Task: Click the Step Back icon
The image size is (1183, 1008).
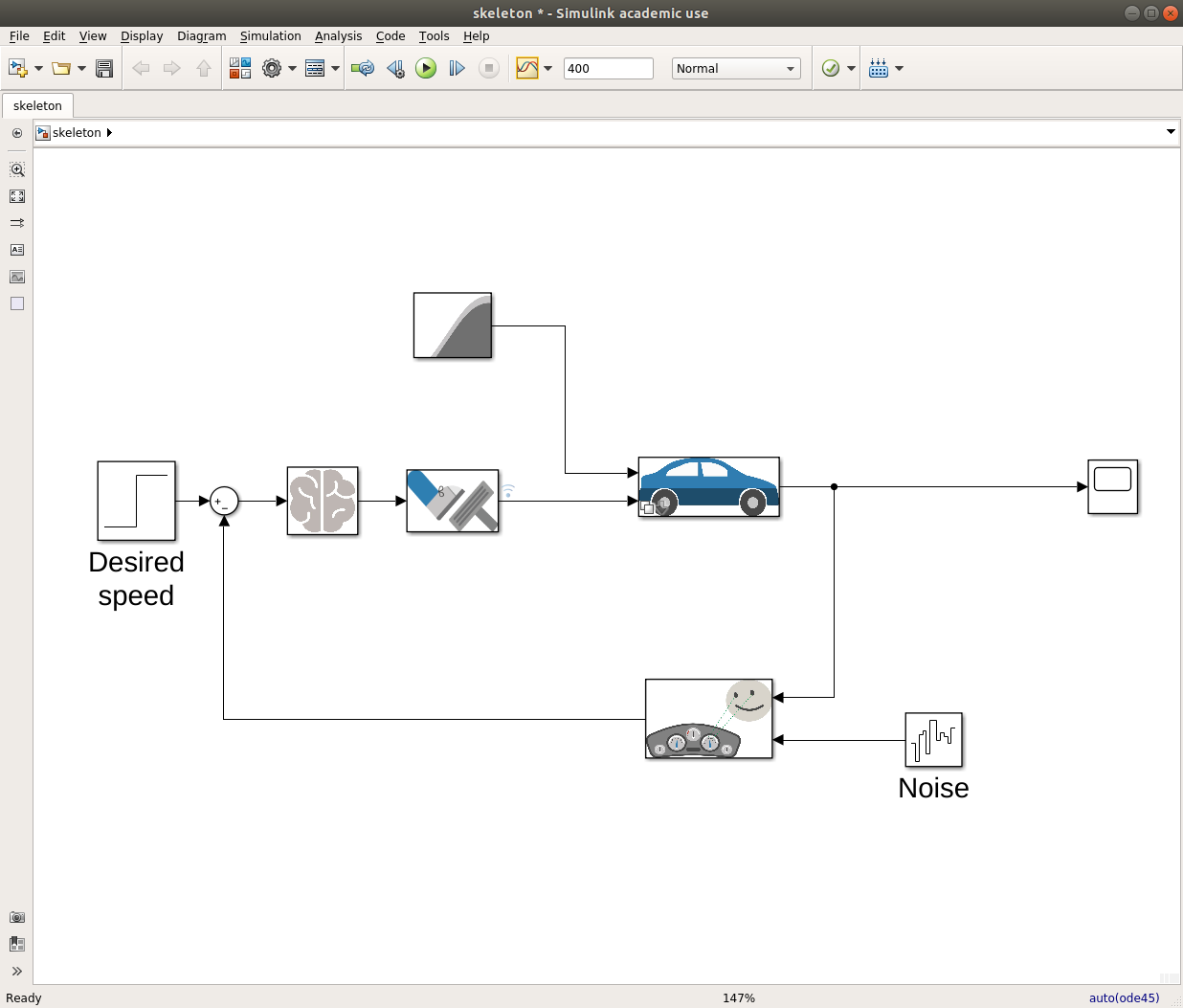Action: [x=395, y=68]
